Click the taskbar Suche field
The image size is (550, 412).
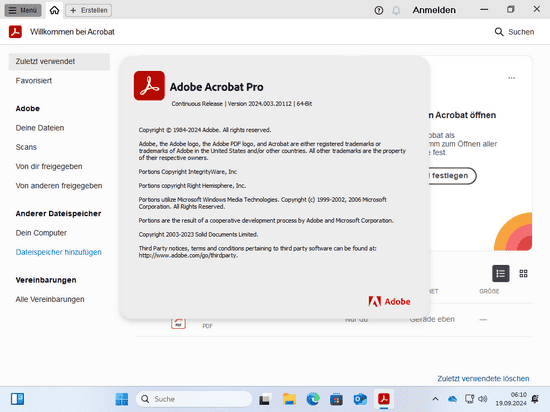click(x=194, y=399)
